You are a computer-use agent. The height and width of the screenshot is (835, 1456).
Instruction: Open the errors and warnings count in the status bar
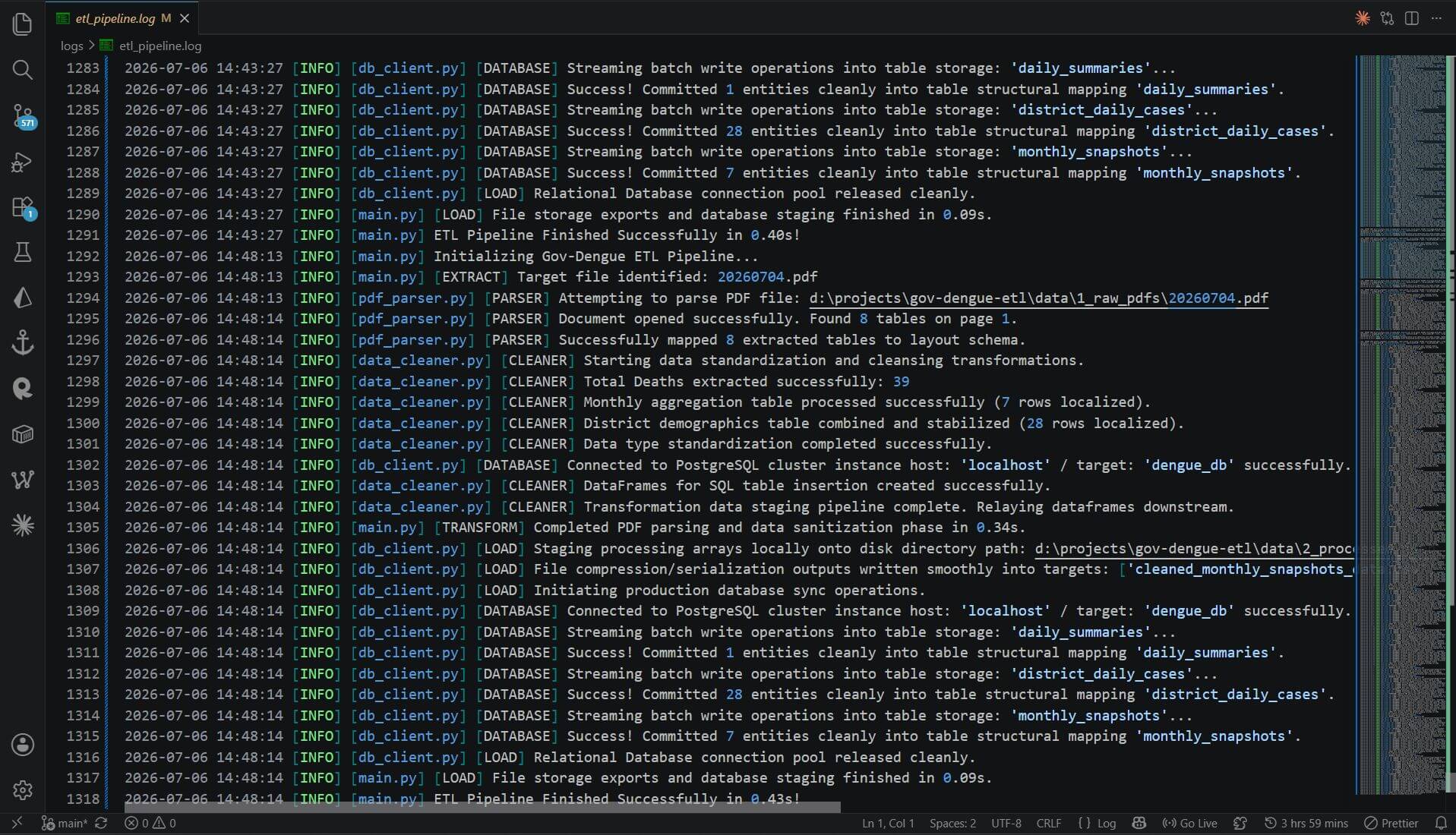150,823
